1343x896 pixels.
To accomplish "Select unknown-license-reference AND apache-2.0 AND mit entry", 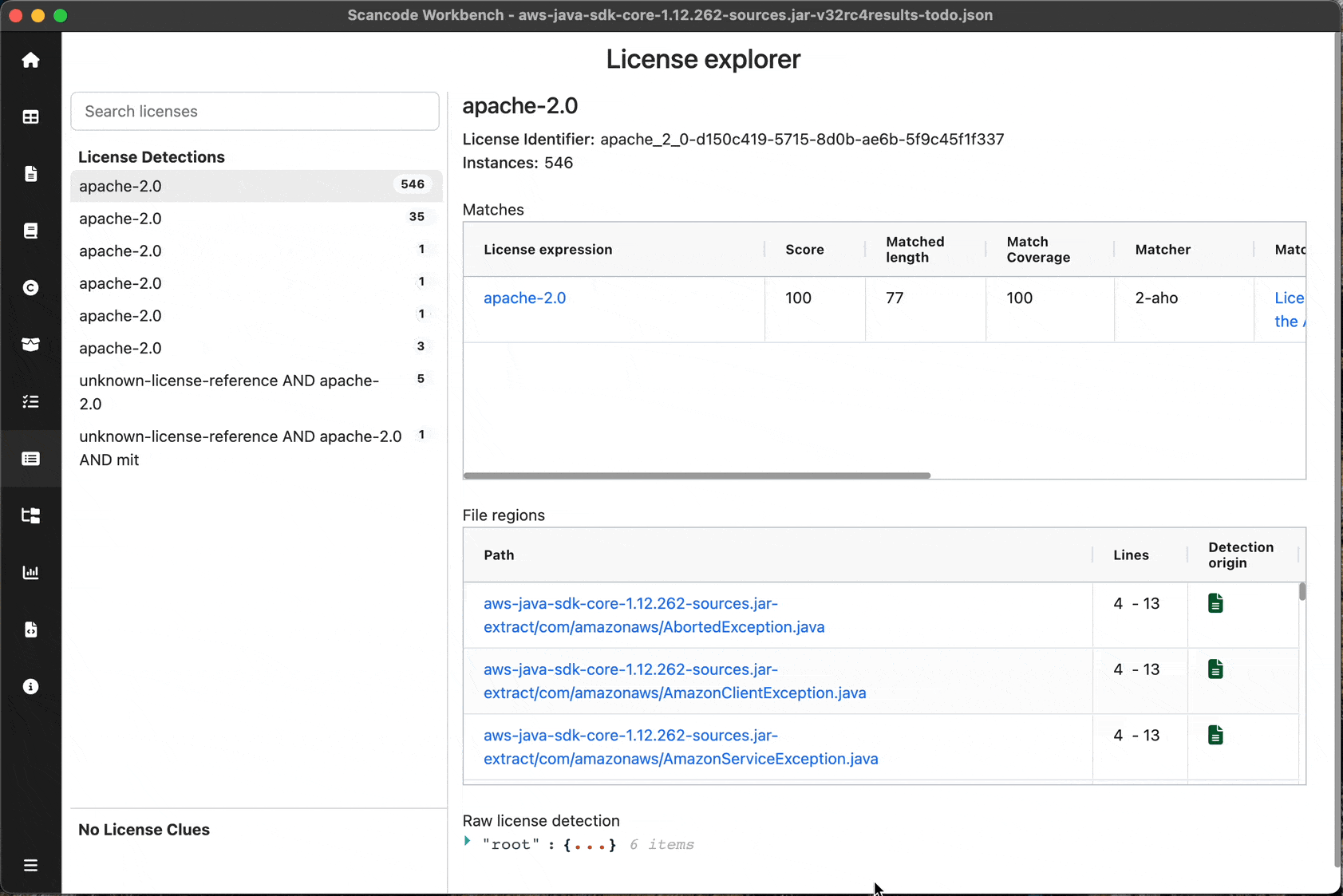I will (256, 448).
